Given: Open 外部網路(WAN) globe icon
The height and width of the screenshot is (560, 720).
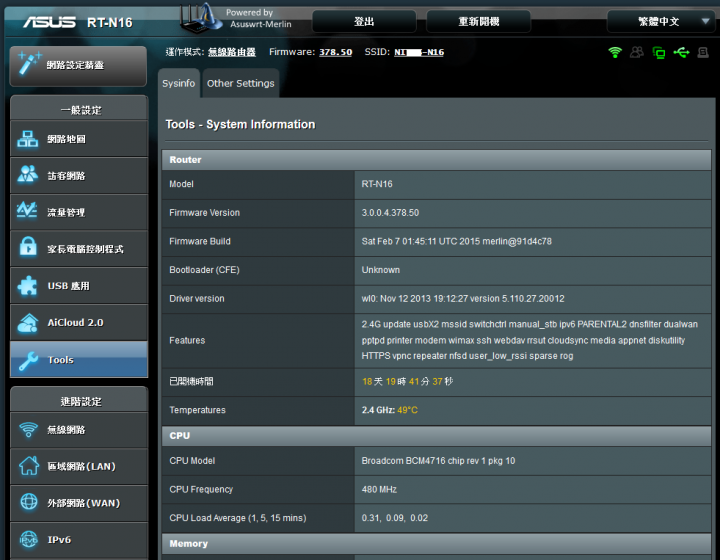Looking at the screenshot, I should point(29,502).
